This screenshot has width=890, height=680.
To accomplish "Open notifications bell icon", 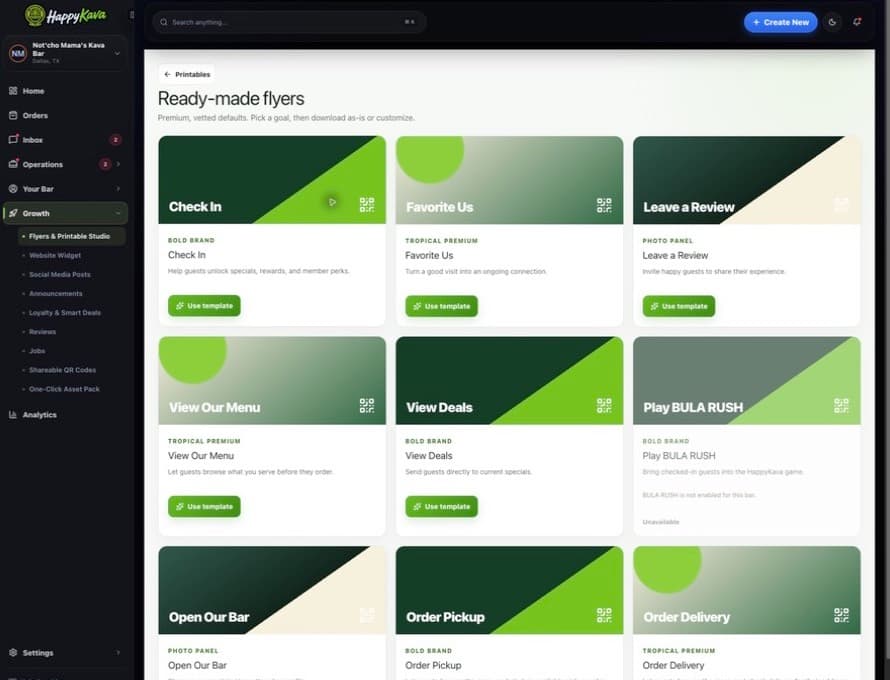I will coord(857,22).
